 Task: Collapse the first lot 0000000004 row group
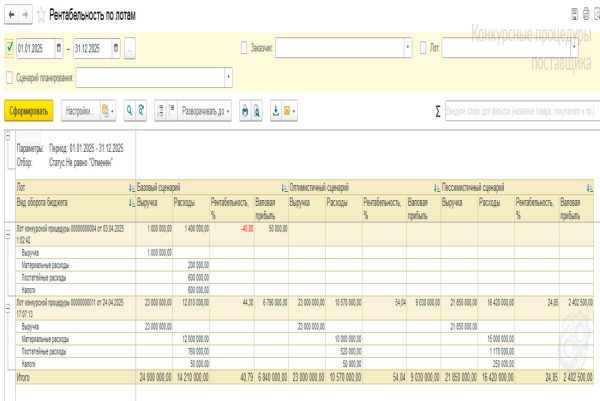(x=7, y=228)
